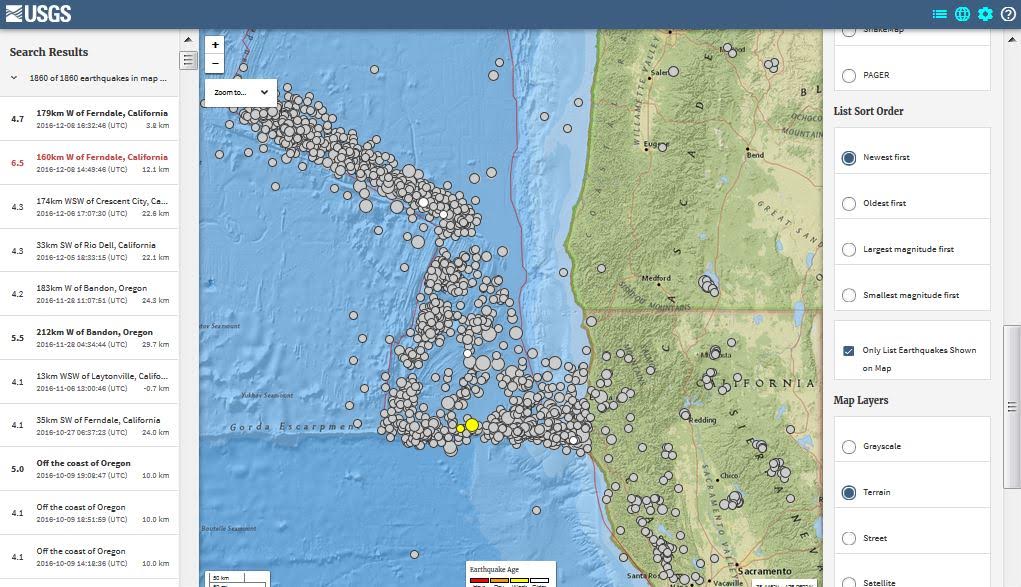Click the 'Map Layers' heading
Screen dimensions: 1021x587
[x=861, y=400]
